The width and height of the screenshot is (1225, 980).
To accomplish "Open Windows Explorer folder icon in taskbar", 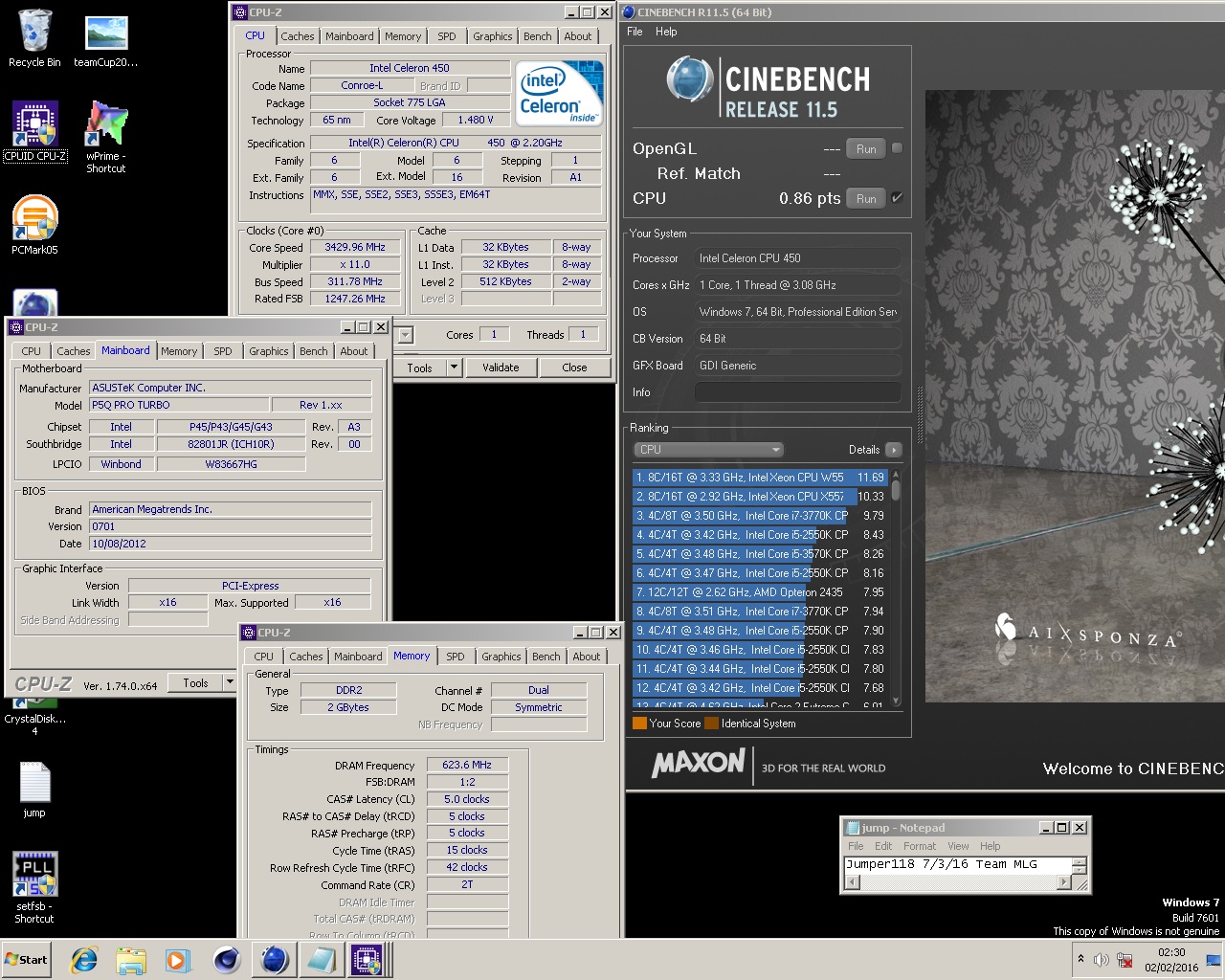I will 131,960.
